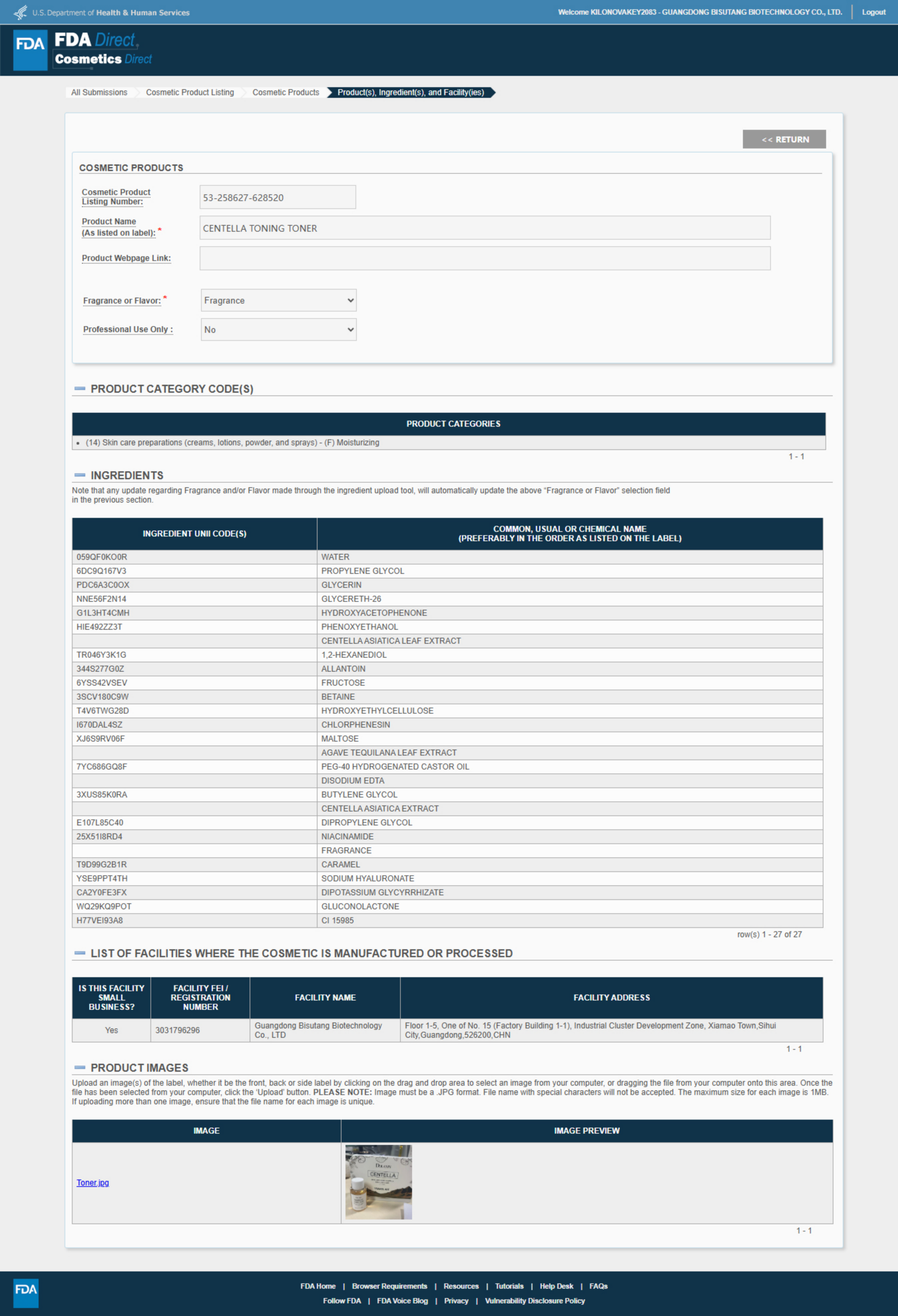Open the Tutorials footer link
Viewport: 898px width, 1316px height.
click(x=509, y=1286)
